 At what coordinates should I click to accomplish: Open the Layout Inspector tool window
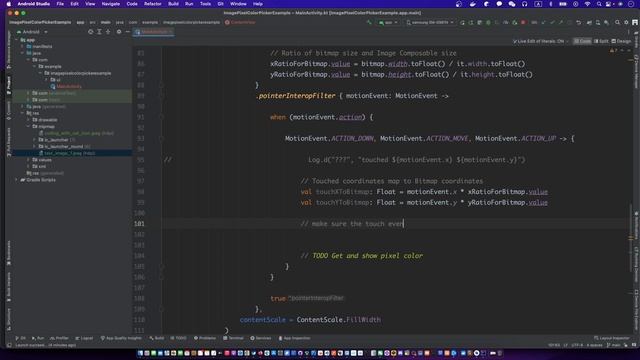tap(611, 338)
